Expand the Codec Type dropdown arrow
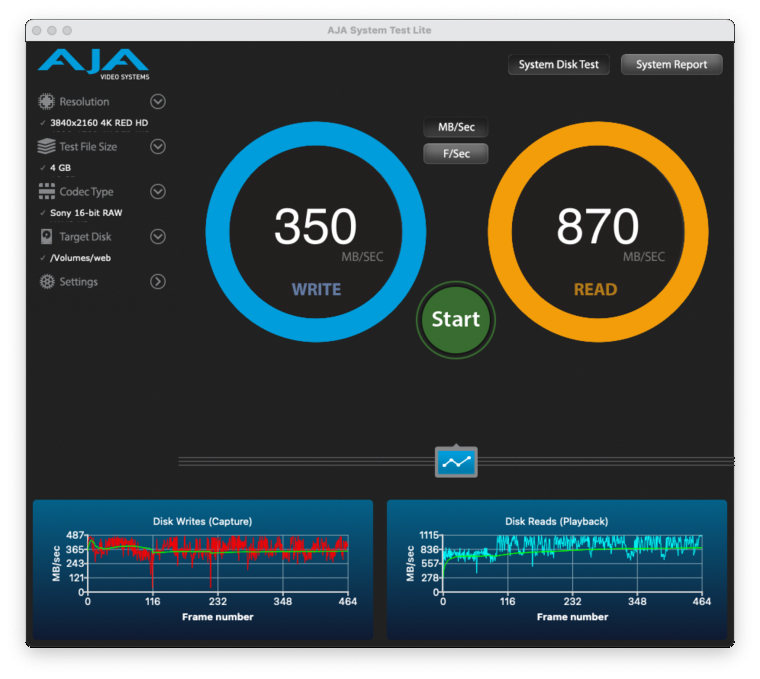 point(158,191)
